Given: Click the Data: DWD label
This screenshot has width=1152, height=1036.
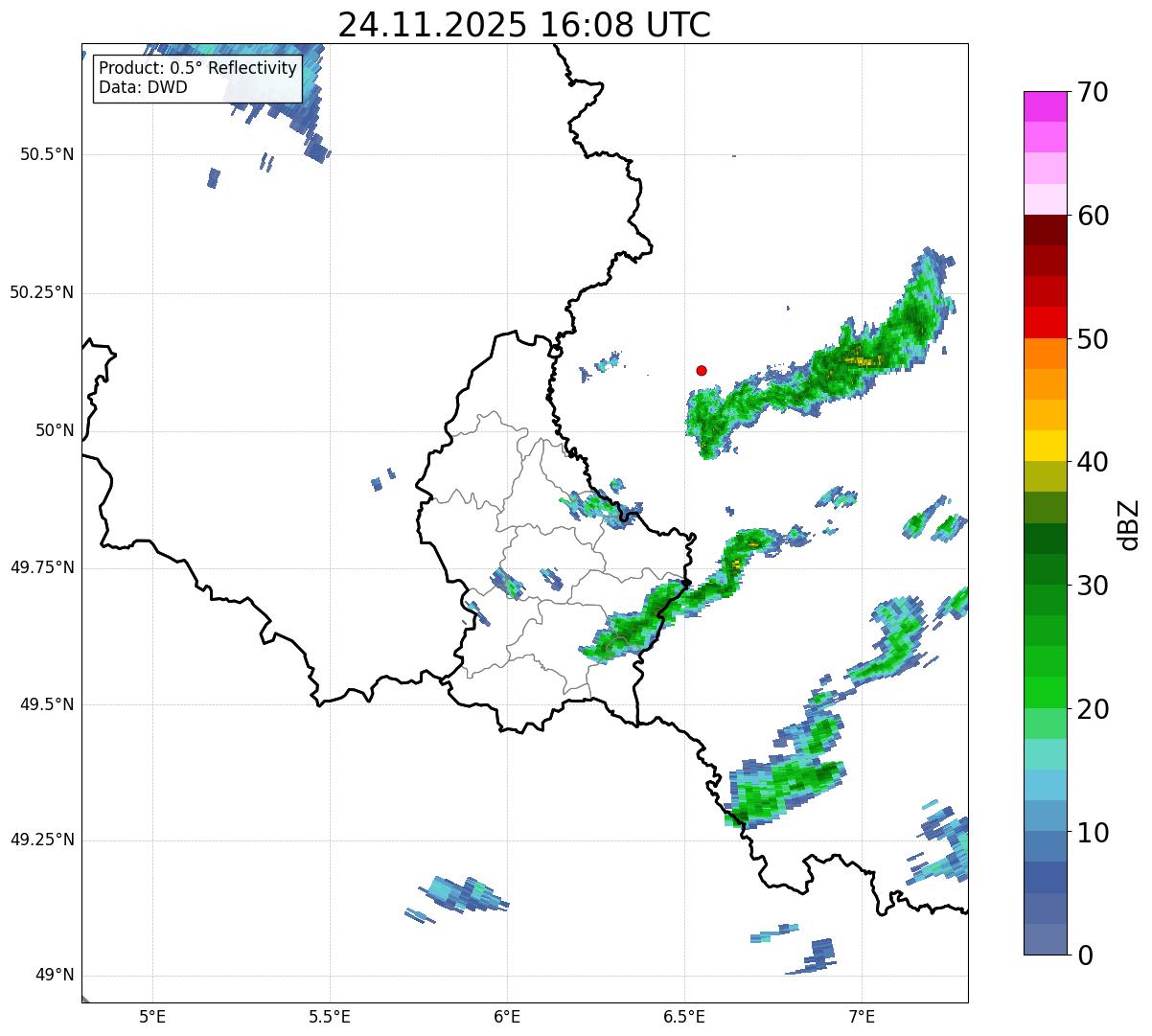Looking at the screenshot, I should [143, 87].
